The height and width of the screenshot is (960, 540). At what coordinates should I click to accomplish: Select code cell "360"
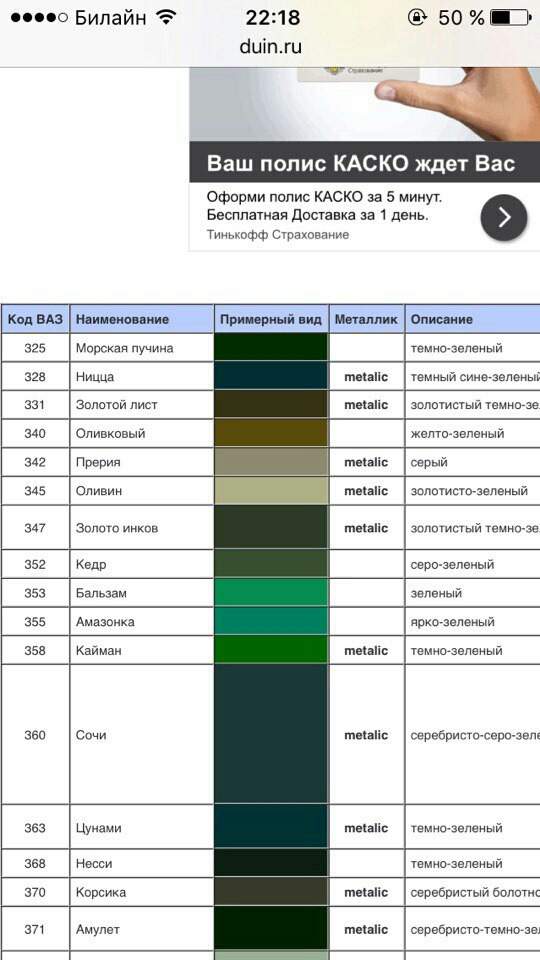(x=35, y=735)
